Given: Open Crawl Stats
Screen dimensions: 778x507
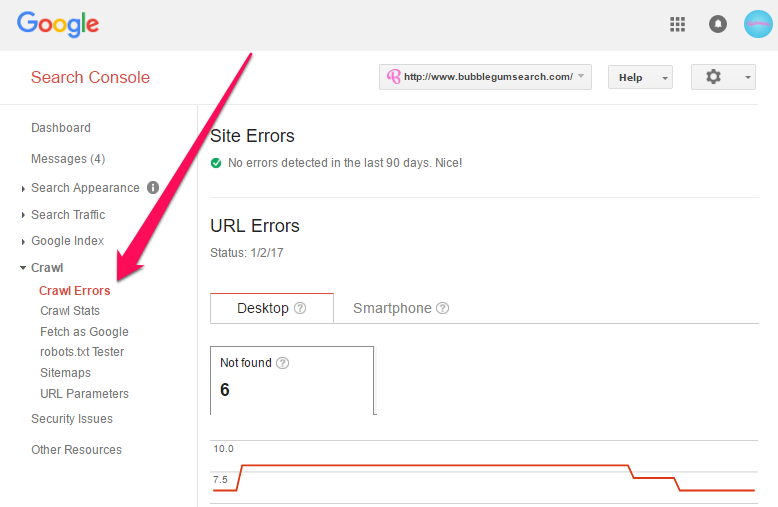Looking at the screenshot, I should 70,311.
